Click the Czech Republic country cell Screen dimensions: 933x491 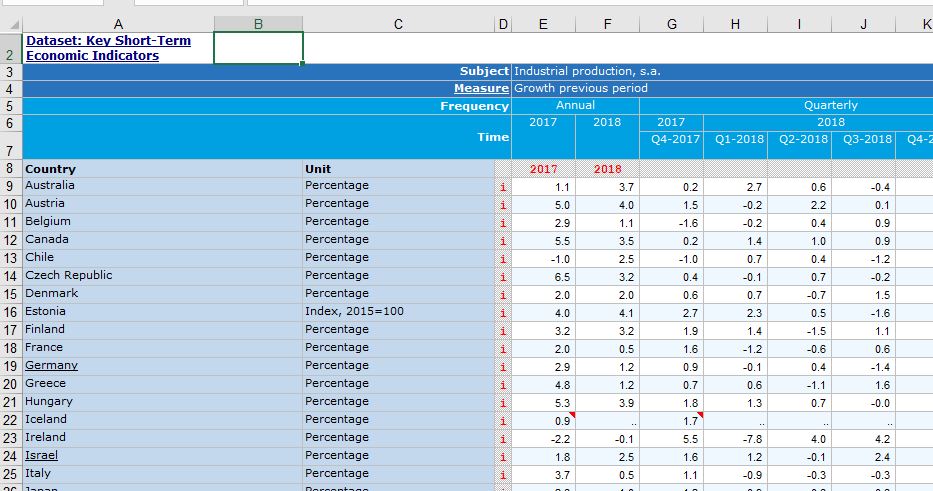click(162, 276)
